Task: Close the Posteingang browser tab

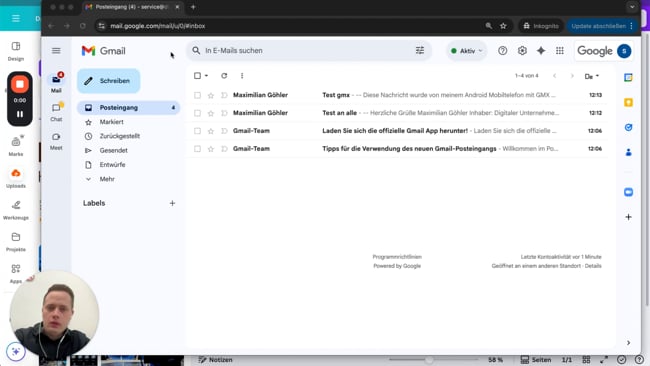Action: [177, 7]
